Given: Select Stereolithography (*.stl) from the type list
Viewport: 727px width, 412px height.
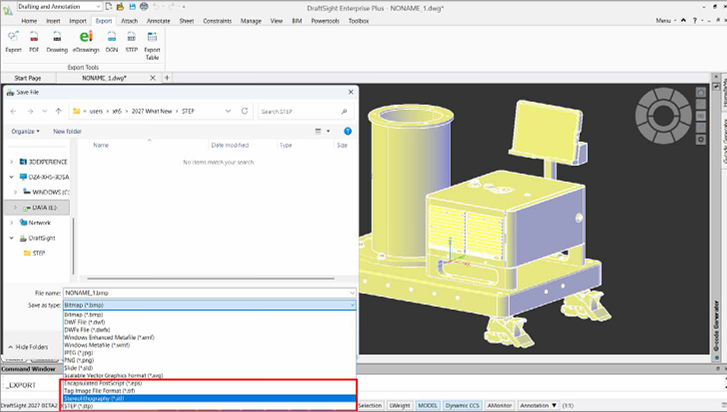Looking at the screenshot, I should [210, 398].
